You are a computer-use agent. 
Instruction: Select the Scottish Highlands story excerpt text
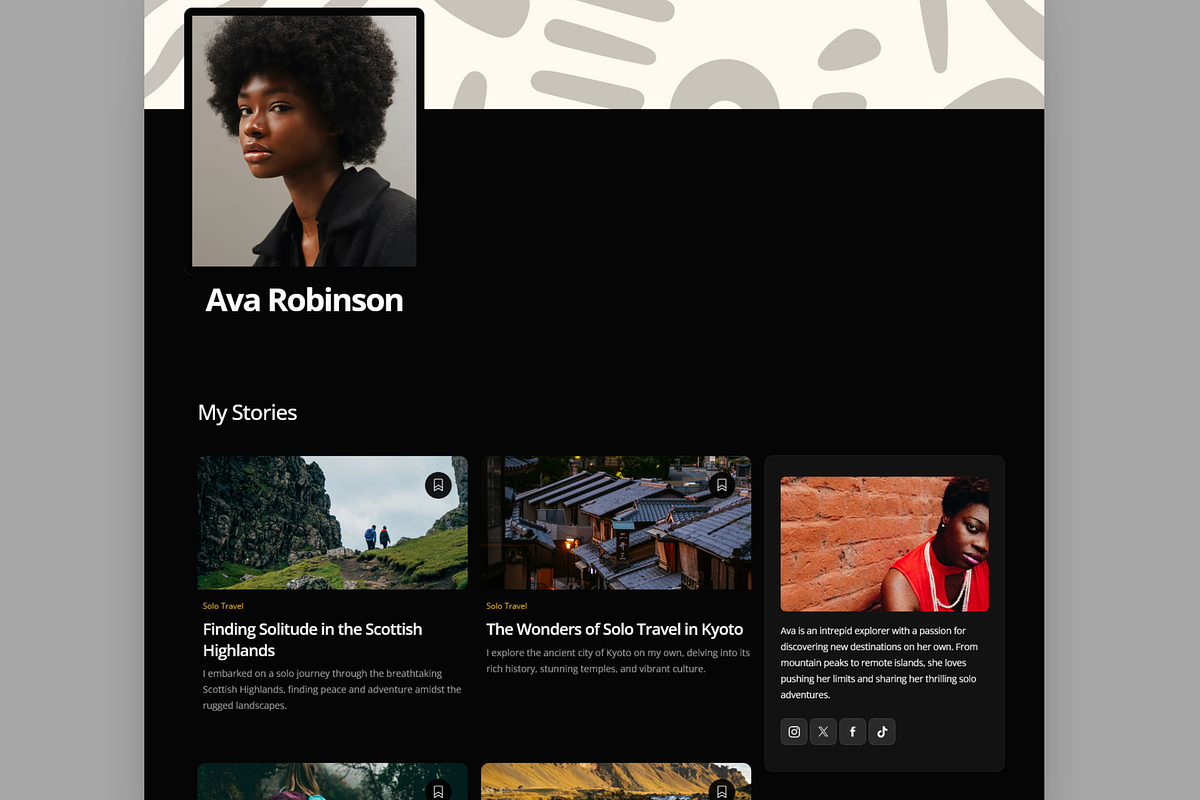click(x=332, y=689)
